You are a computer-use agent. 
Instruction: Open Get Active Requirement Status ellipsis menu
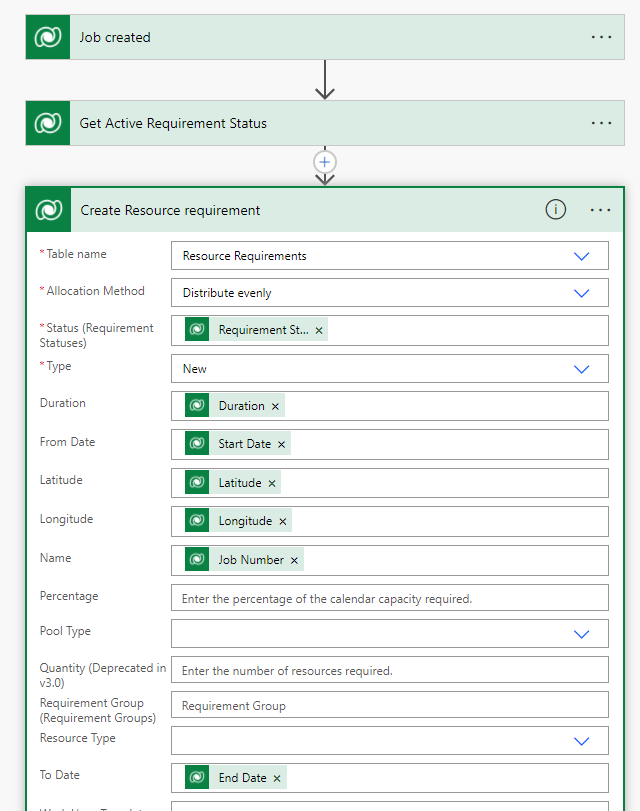coord(601,123)
